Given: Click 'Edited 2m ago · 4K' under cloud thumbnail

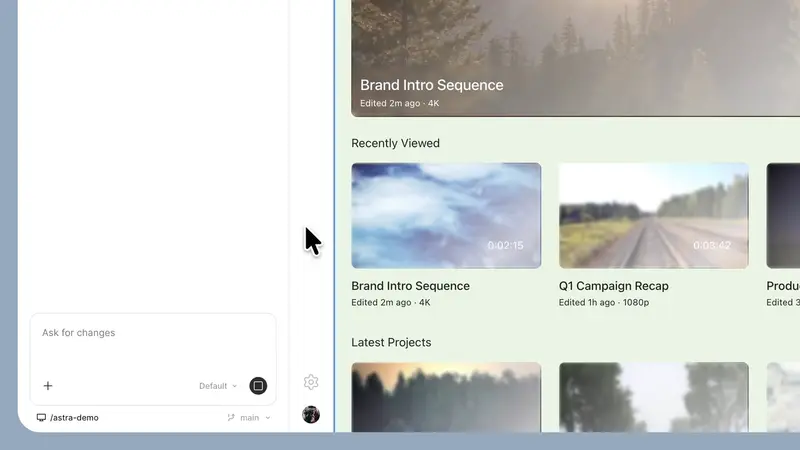Looking at the screenshot, I should click(x=391, y=303).
